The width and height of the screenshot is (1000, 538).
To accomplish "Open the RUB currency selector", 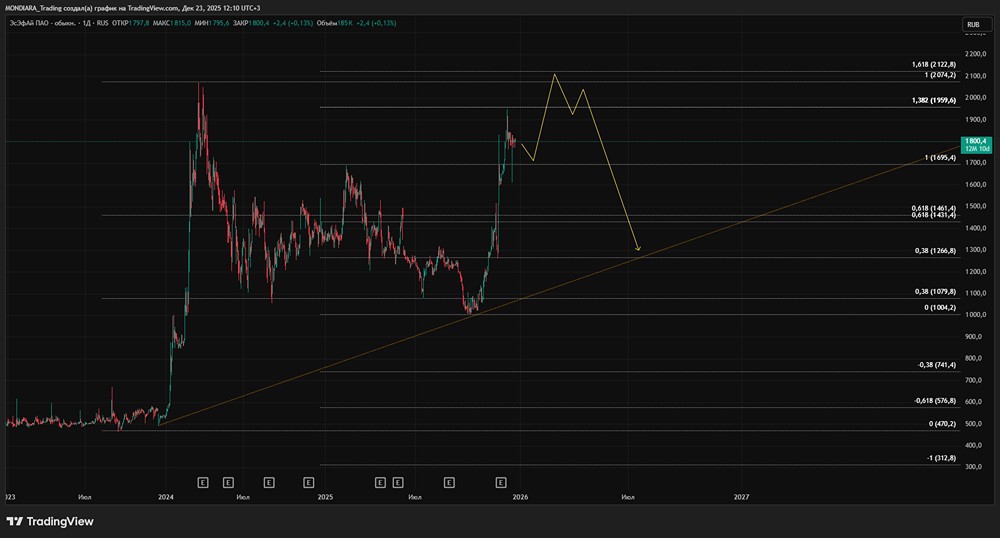I will pyautogui.click(x=972, y=24).
